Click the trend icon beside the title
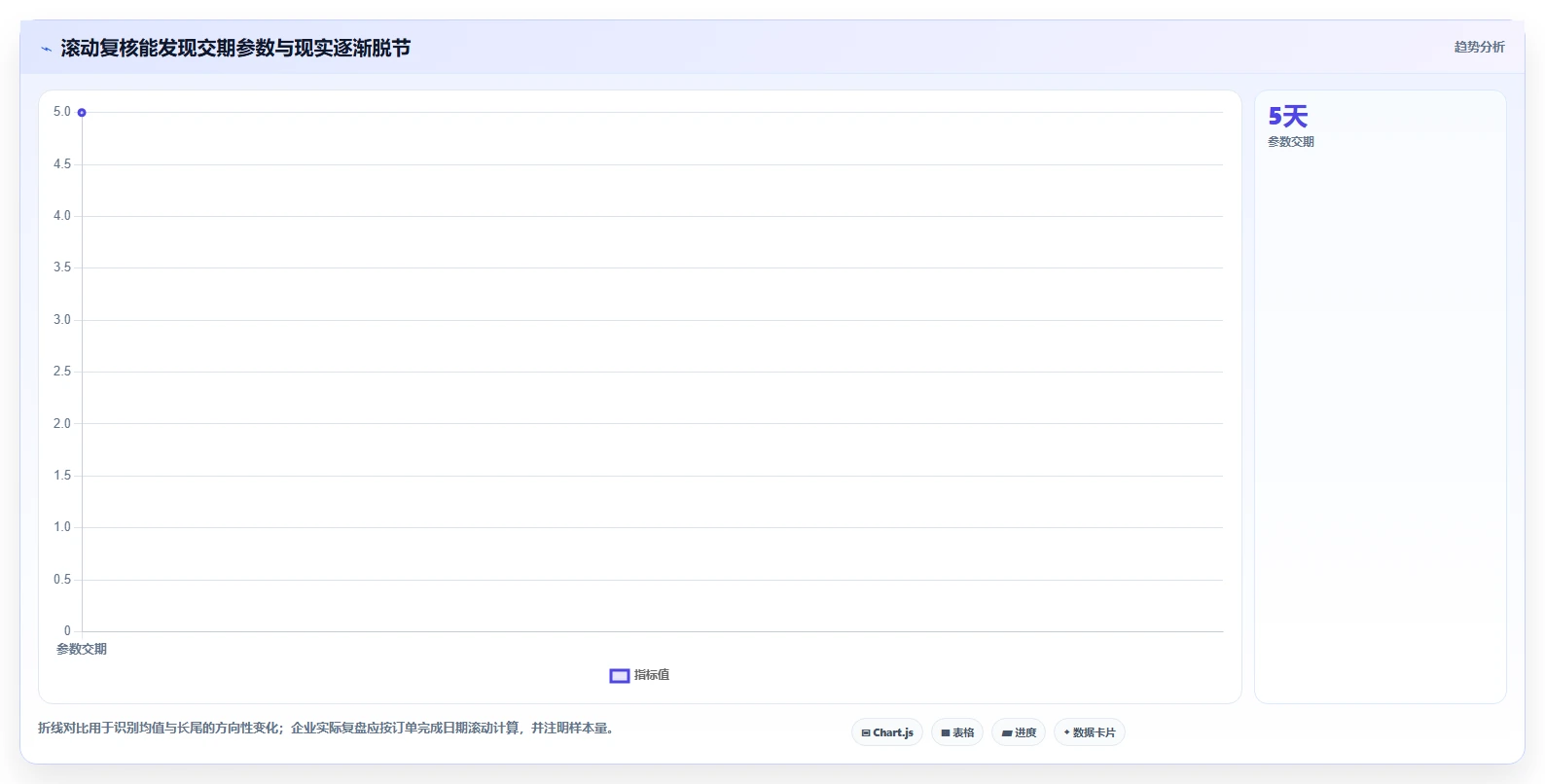The width and height of the screenshot is (1545, 784). coord(46,49)
